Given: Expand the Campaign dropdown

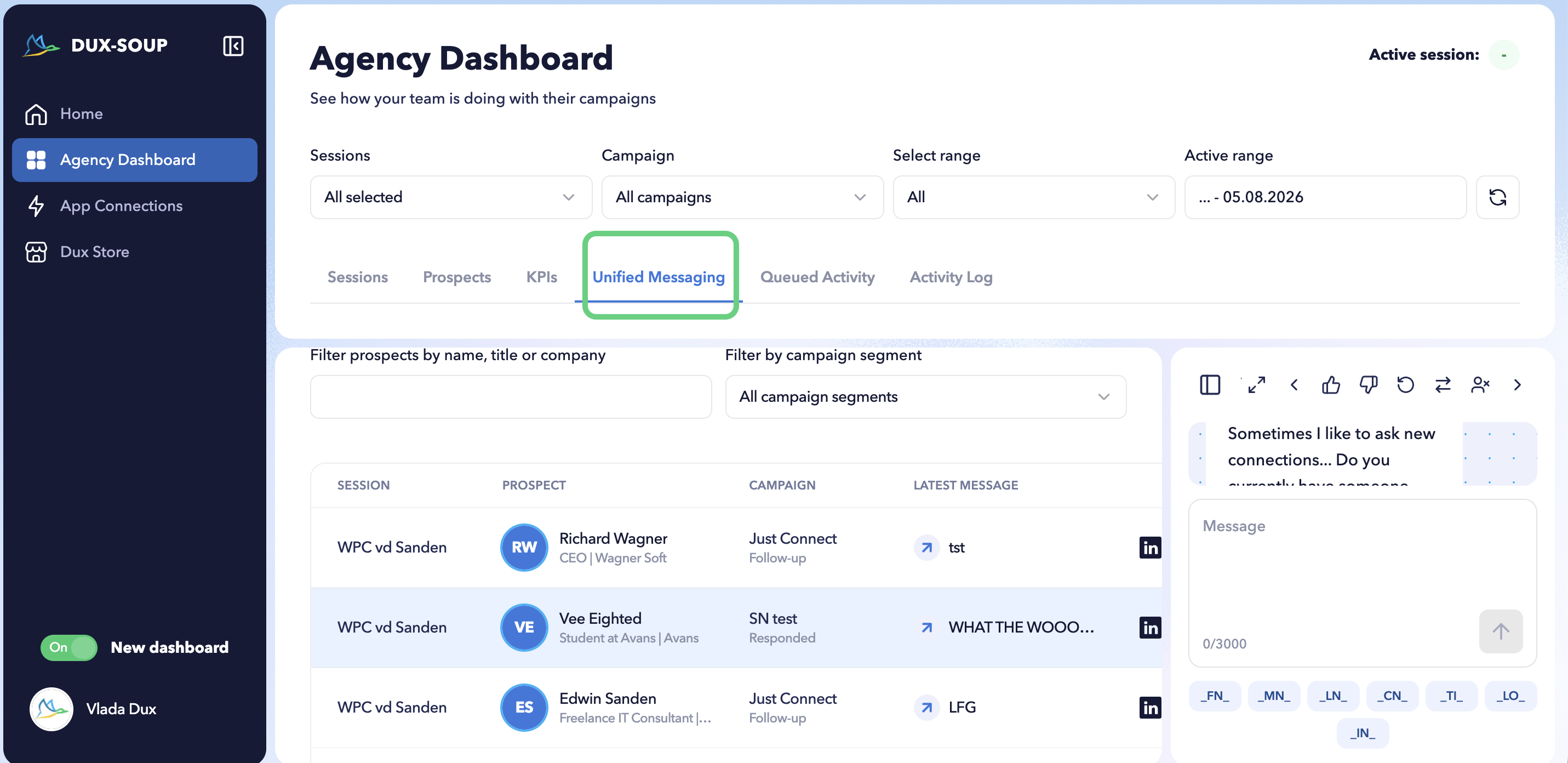Looking at the screenshot, I should pos(742,197).
